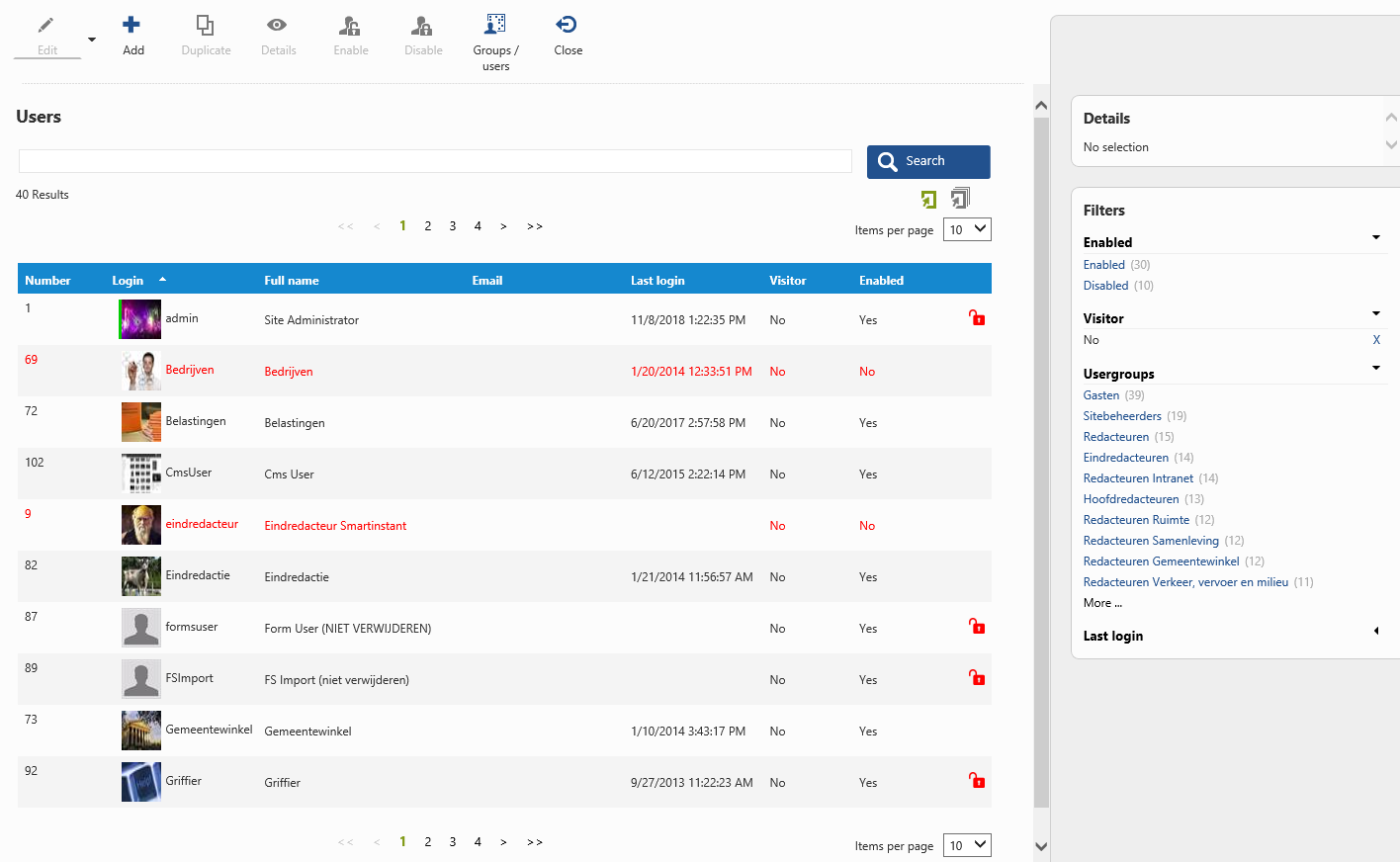The width and height of the screenshot is (1400, 862).
Task: Collapse the Usergroups filter section
Action: [1375, 368]
